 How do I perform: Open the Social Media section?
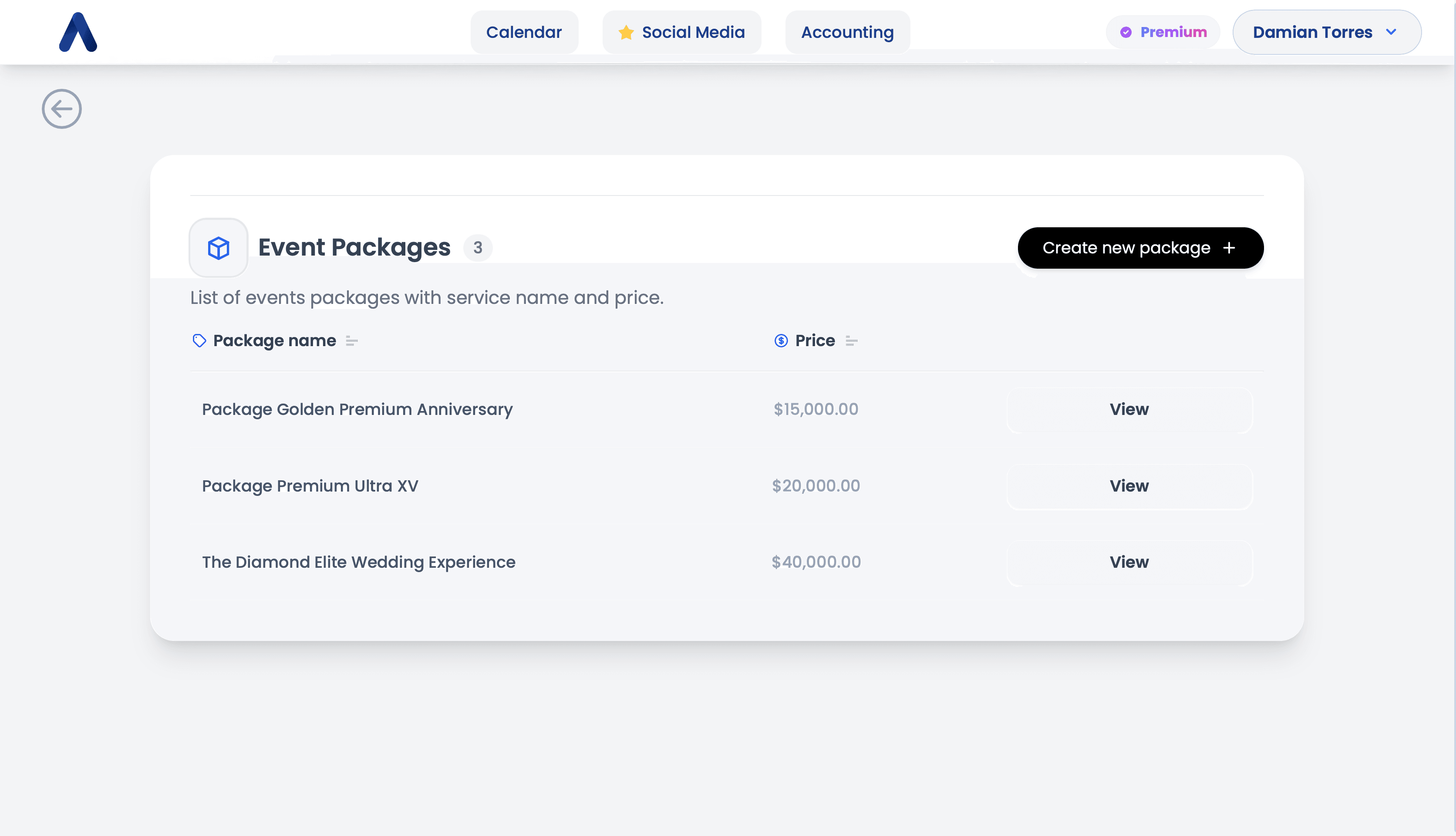[692, 32]
